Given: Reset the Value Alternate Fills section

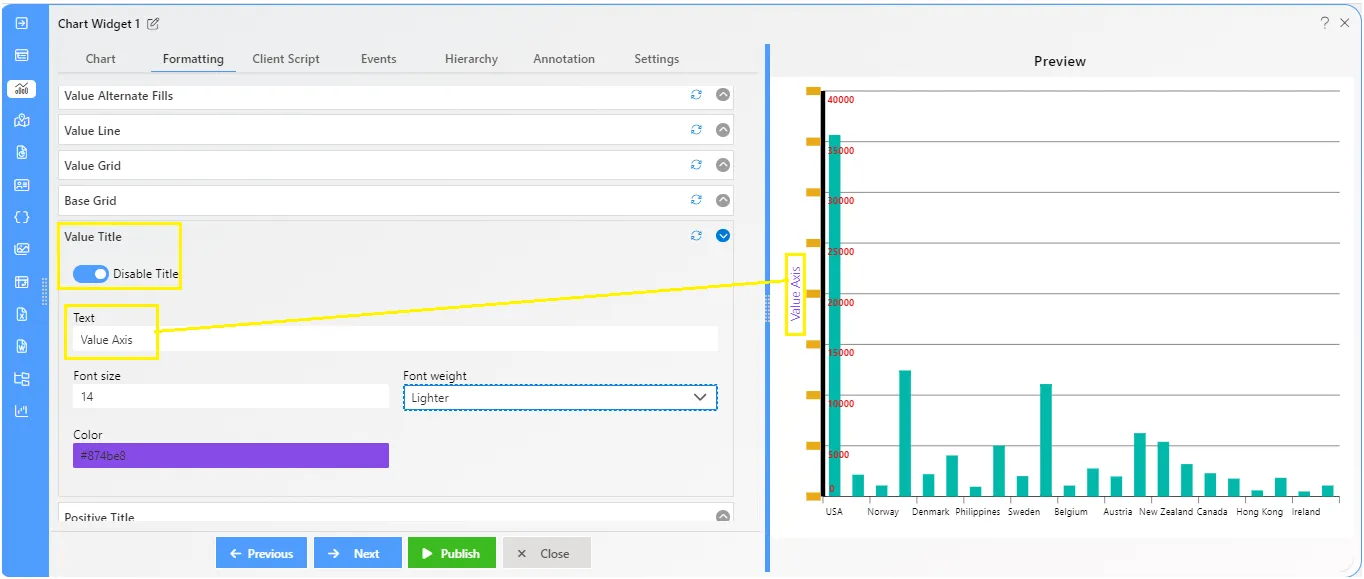Looking at the screenshot, I should coord(696,95).
